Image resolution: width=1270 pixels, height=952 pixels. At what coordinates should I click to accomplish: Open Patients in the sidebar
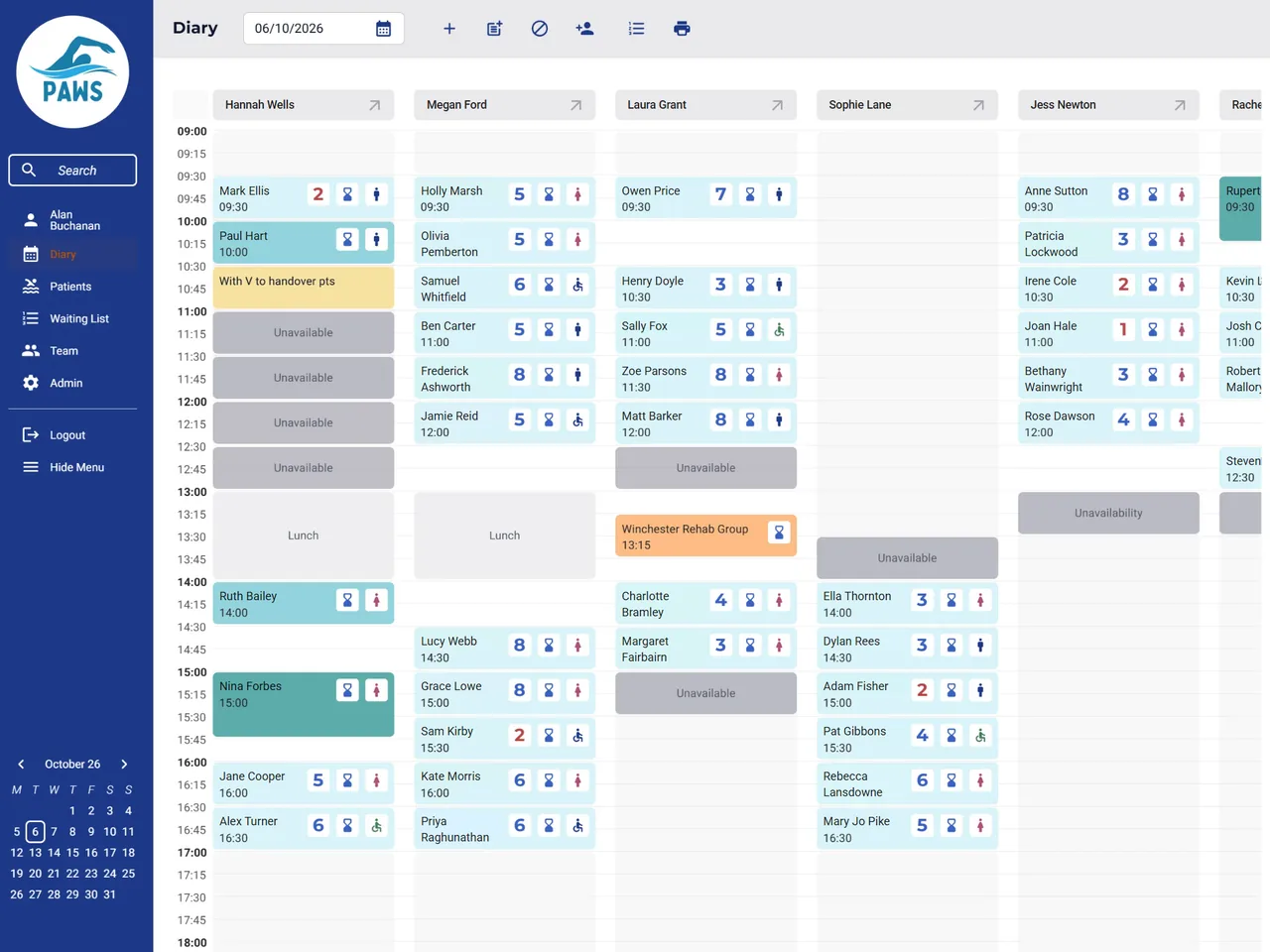pos(72,287)
